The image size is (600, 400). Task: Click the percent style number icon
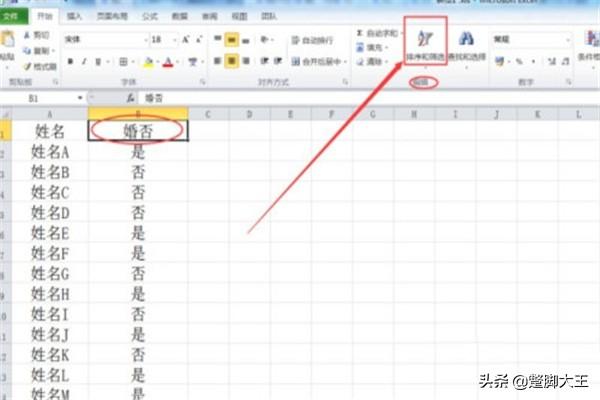pos(517,61)
